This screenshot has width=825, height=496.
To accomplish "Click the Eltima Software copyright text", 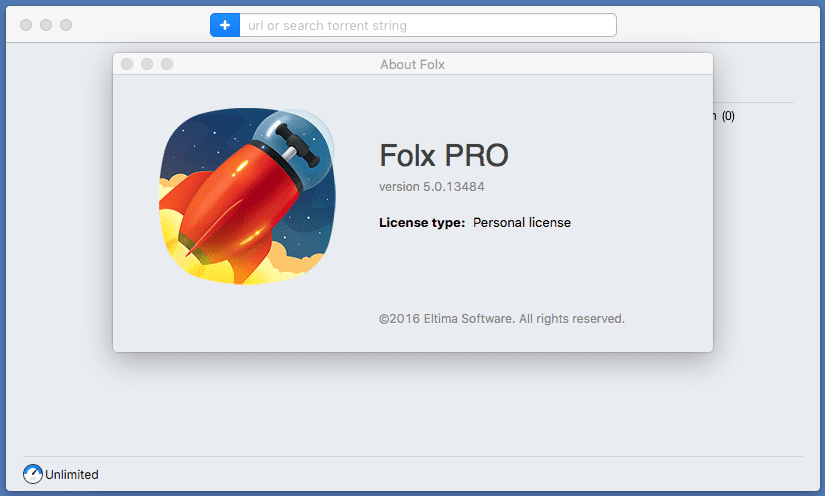I will click(501, 319).
